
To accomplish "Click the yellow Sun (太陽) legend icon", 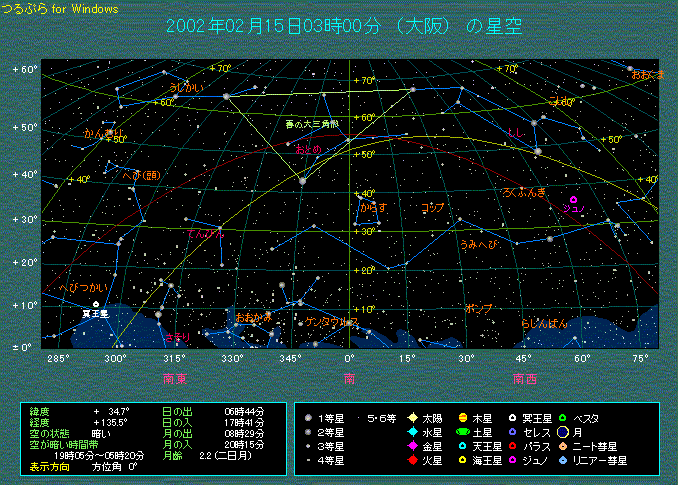I will tap(412, 417).
